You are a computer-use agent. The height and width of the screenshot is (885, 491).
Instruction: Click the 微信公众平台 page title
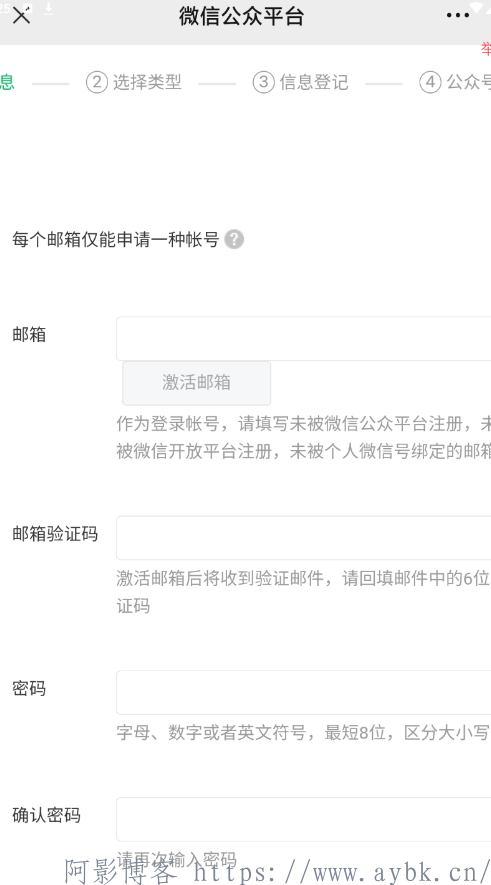click(242, 16)
